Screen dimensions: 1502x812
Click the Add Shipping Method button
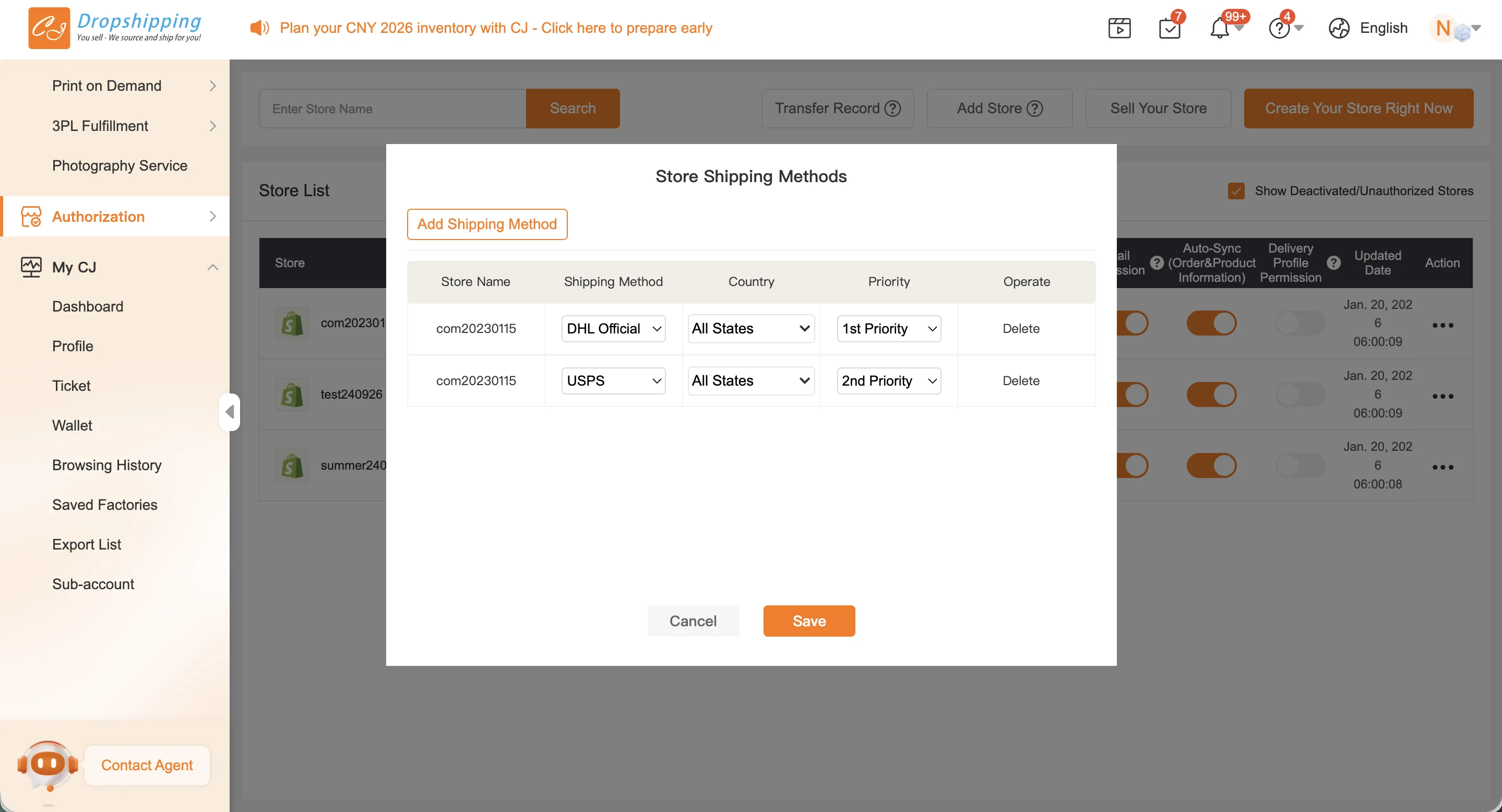click(487, 224)
